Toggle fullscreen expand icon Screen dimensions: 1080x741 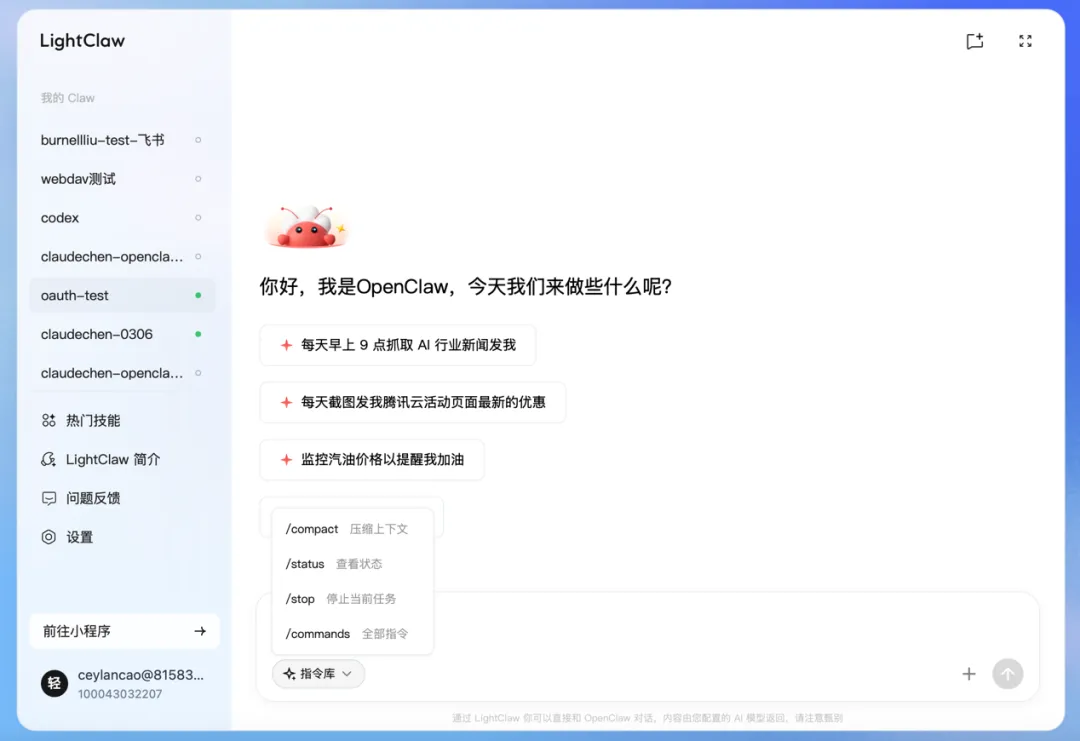1025,41
